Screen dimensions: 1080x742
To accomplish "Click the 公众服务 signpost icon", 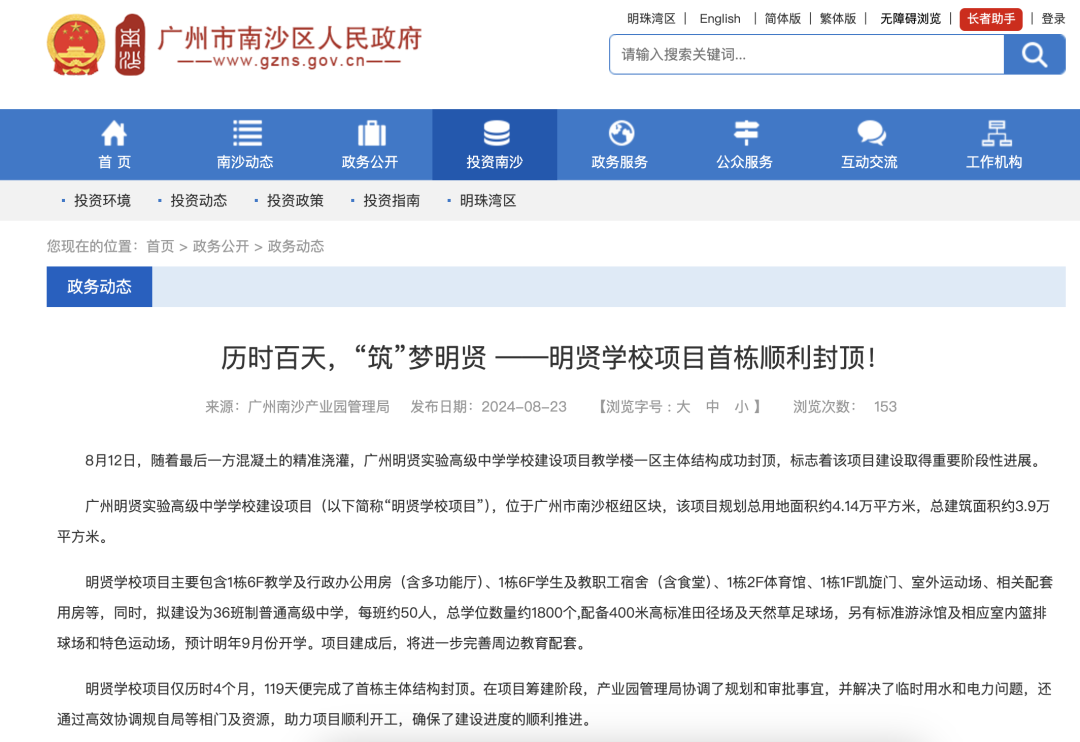I will pyautogui.click(x=746, y=133).
